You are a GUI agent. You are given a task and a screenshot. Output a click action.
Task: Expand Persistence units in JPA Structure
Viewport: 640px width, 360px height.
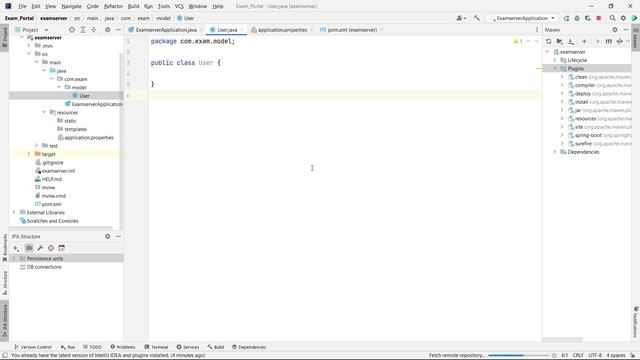coord(14,258)
